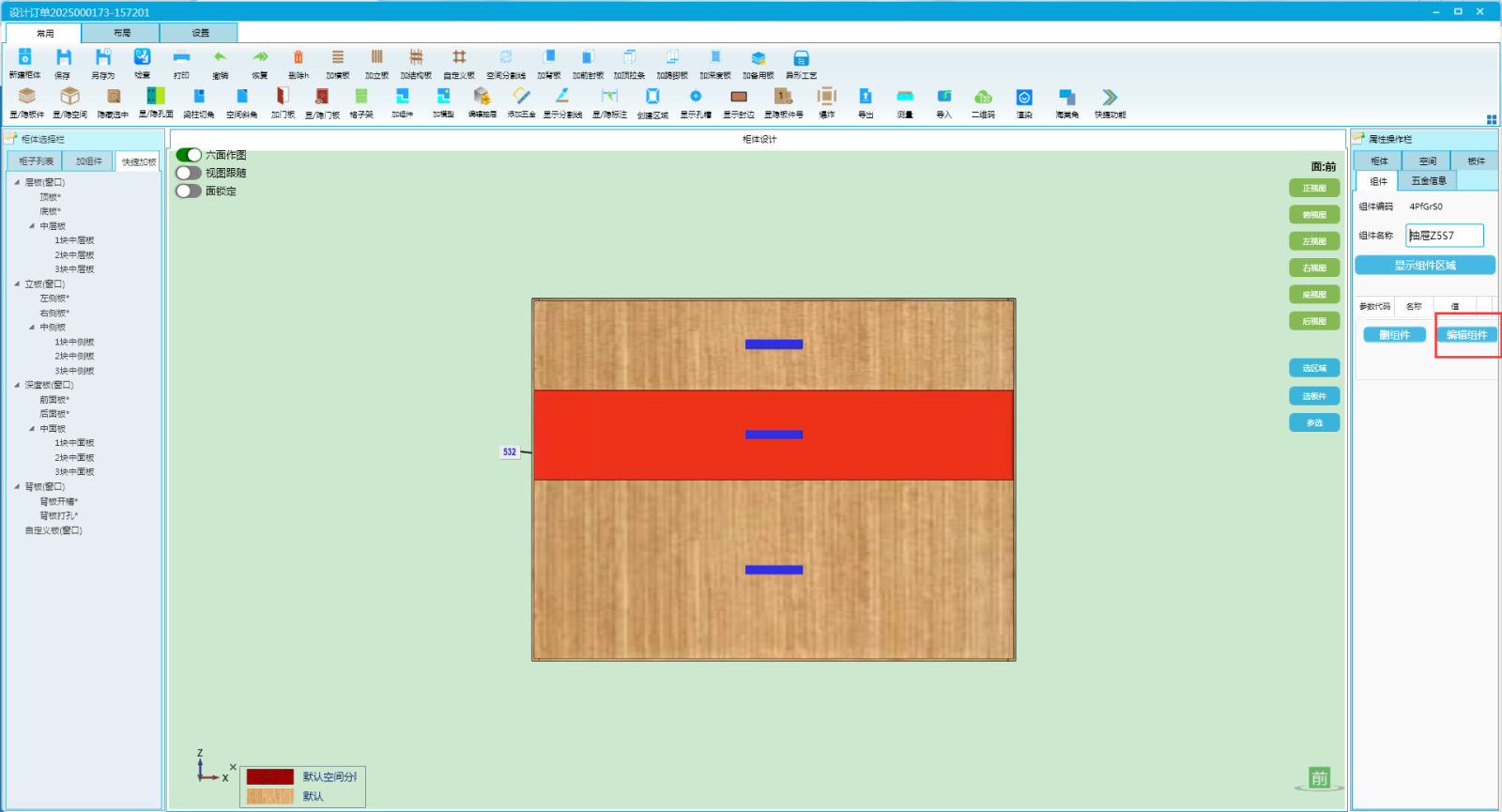1502x812 pixels.
Task: Collapse the 背板(窗口) tree node
Action: coord(17,486)
